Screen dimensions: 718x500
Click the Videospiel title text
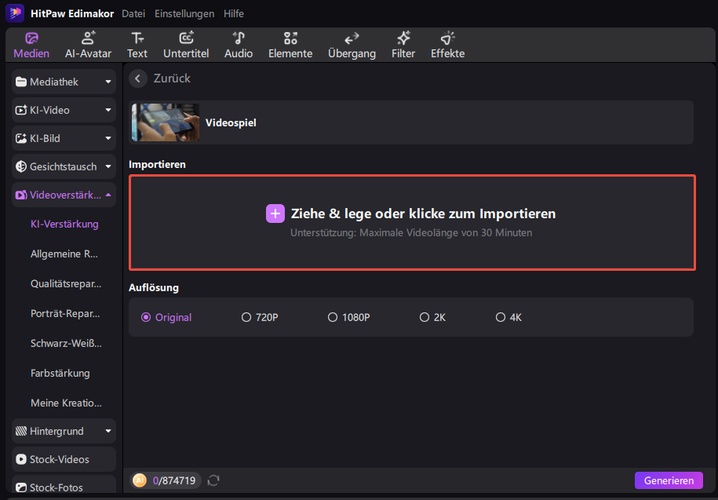[231, 123]
